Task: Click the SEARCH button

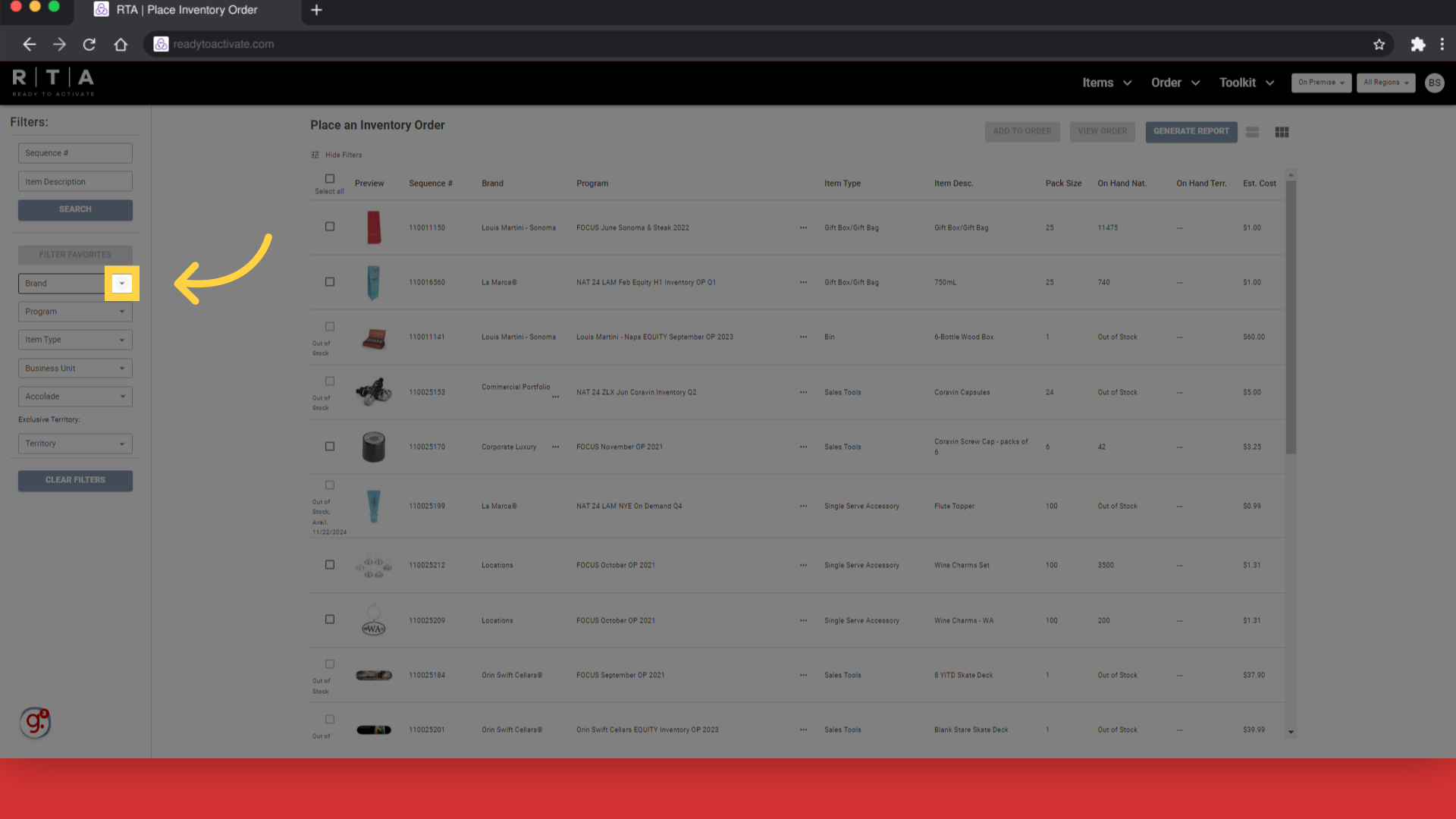Action: [x=75, y=209]
